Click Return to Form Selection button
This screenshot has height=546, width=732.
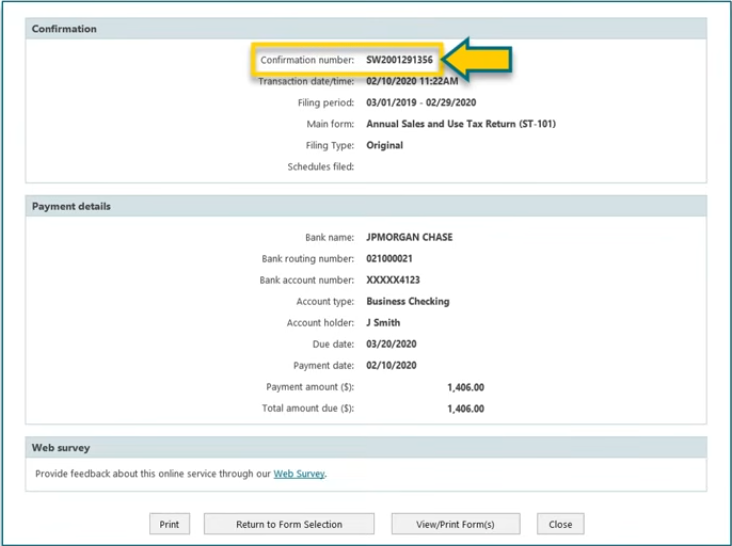(289, 524)
